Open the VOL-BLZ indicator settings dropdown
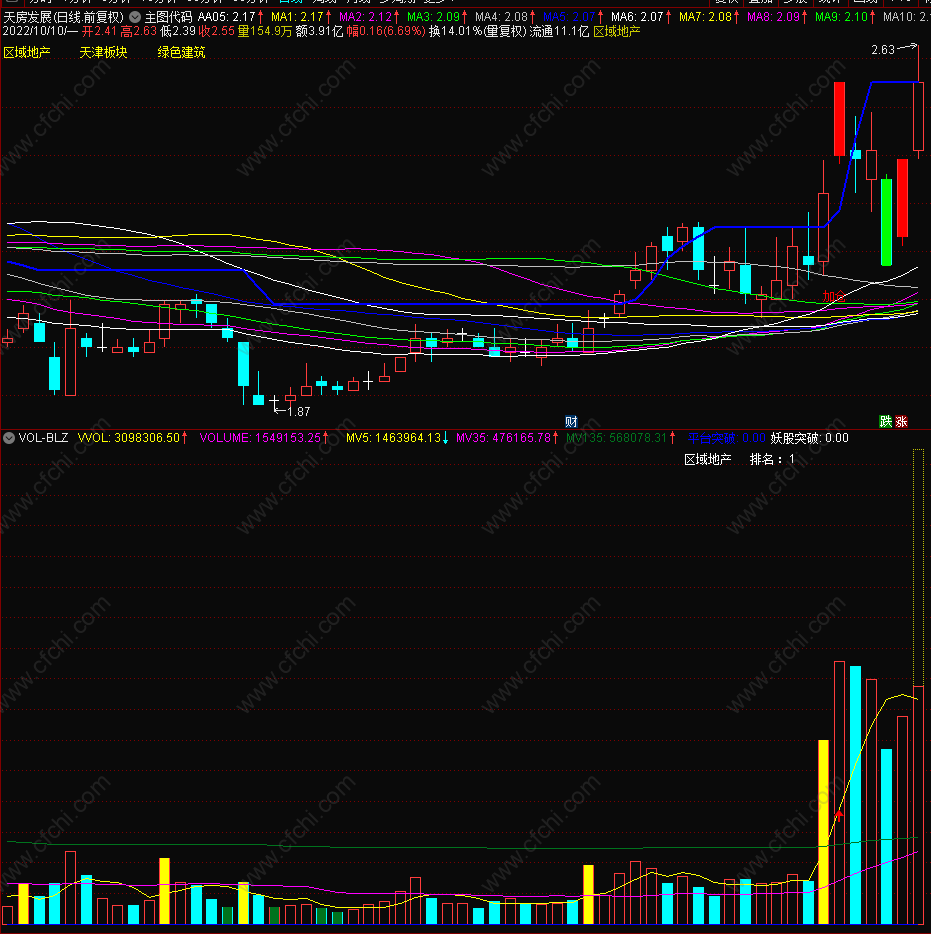The image size is (931, 934). click(x=9, y=438)
